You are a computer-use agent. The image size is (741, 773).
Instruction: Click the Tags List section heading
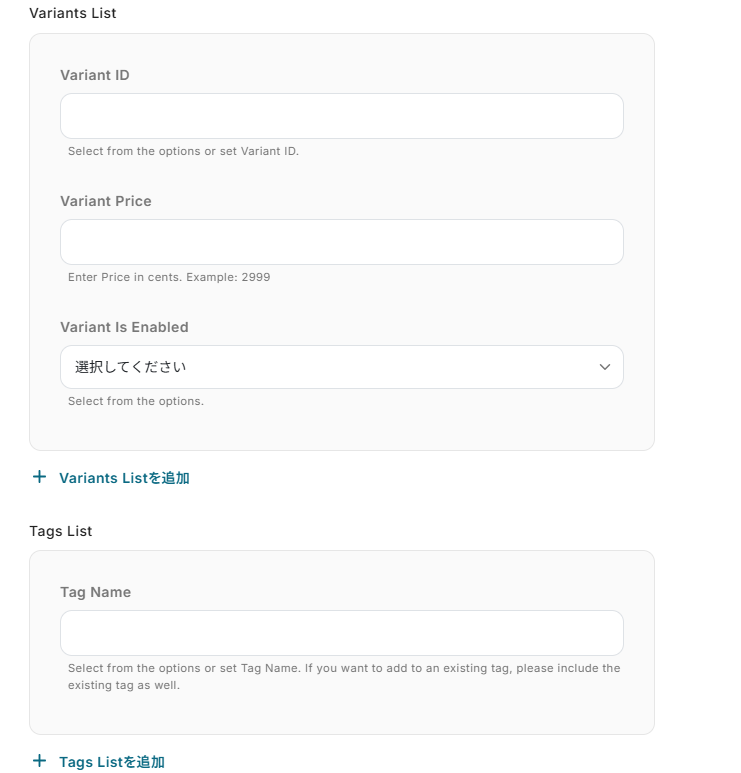click(x=61, y=531)
